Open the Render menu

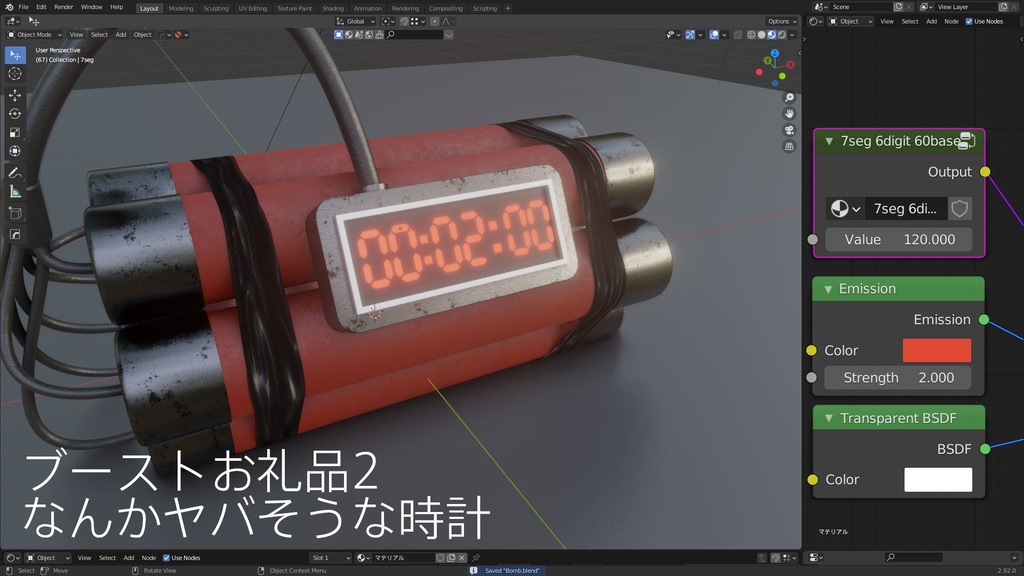coord(62,6)
